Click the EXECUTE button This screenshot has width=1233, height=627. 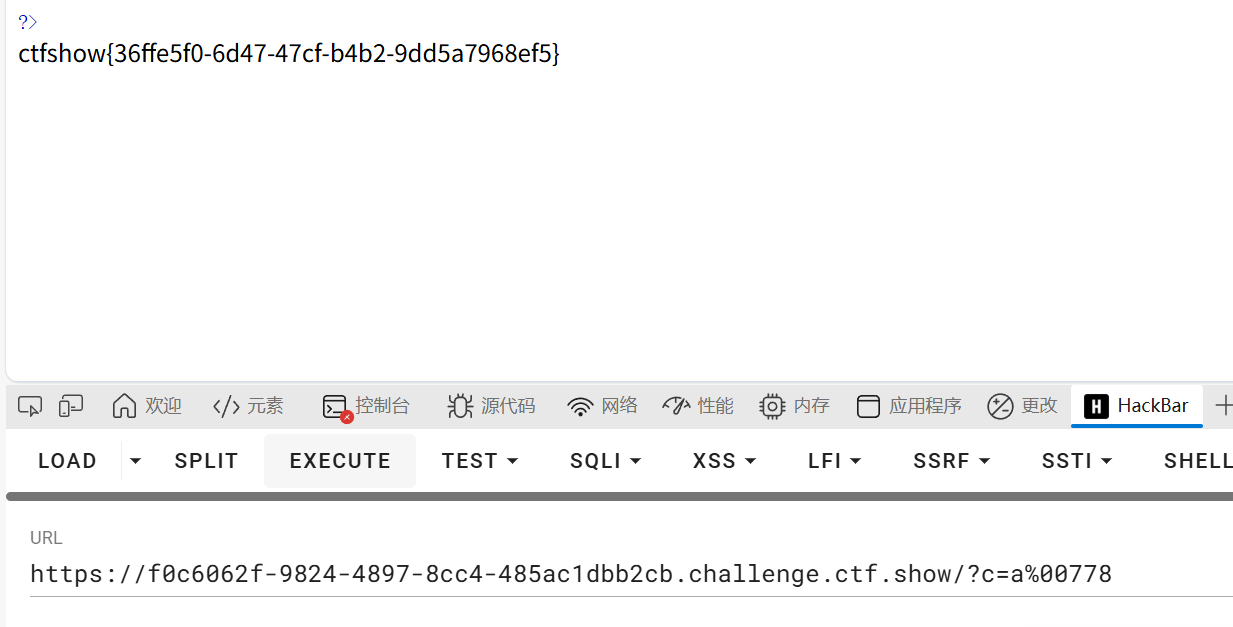(x=340, y=461)
